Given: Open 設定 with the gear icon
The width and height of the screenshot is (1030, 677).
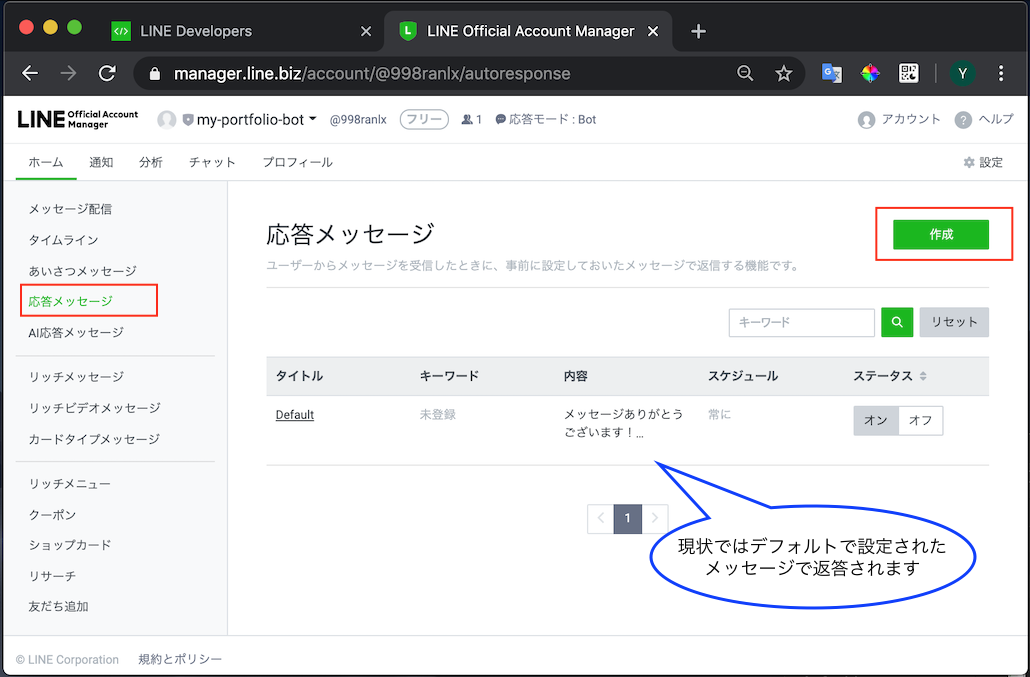Looking at the screenshot, I should (x=983, y=162).
